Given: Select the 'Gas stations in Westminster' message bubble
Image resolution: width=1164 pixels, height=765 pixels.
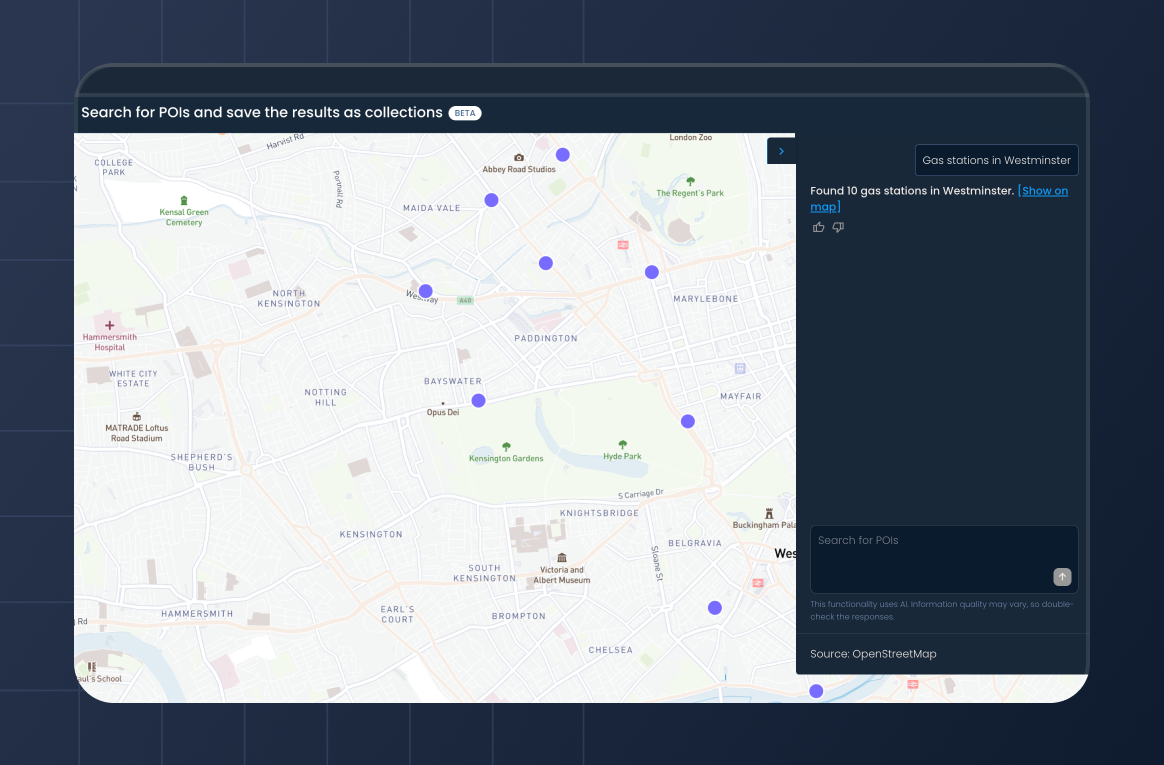Looking at the screenshot, I should [996, 160].
